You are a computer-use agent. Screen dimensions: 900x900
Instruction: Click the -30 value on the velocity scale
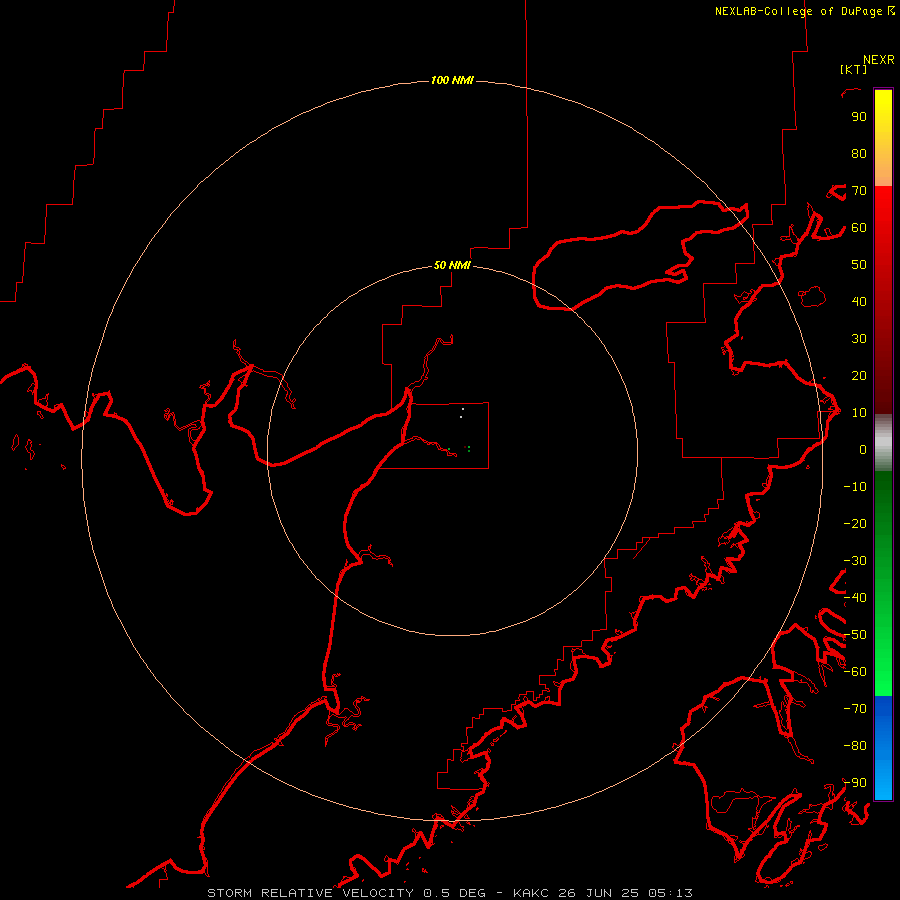coord(855,561)
